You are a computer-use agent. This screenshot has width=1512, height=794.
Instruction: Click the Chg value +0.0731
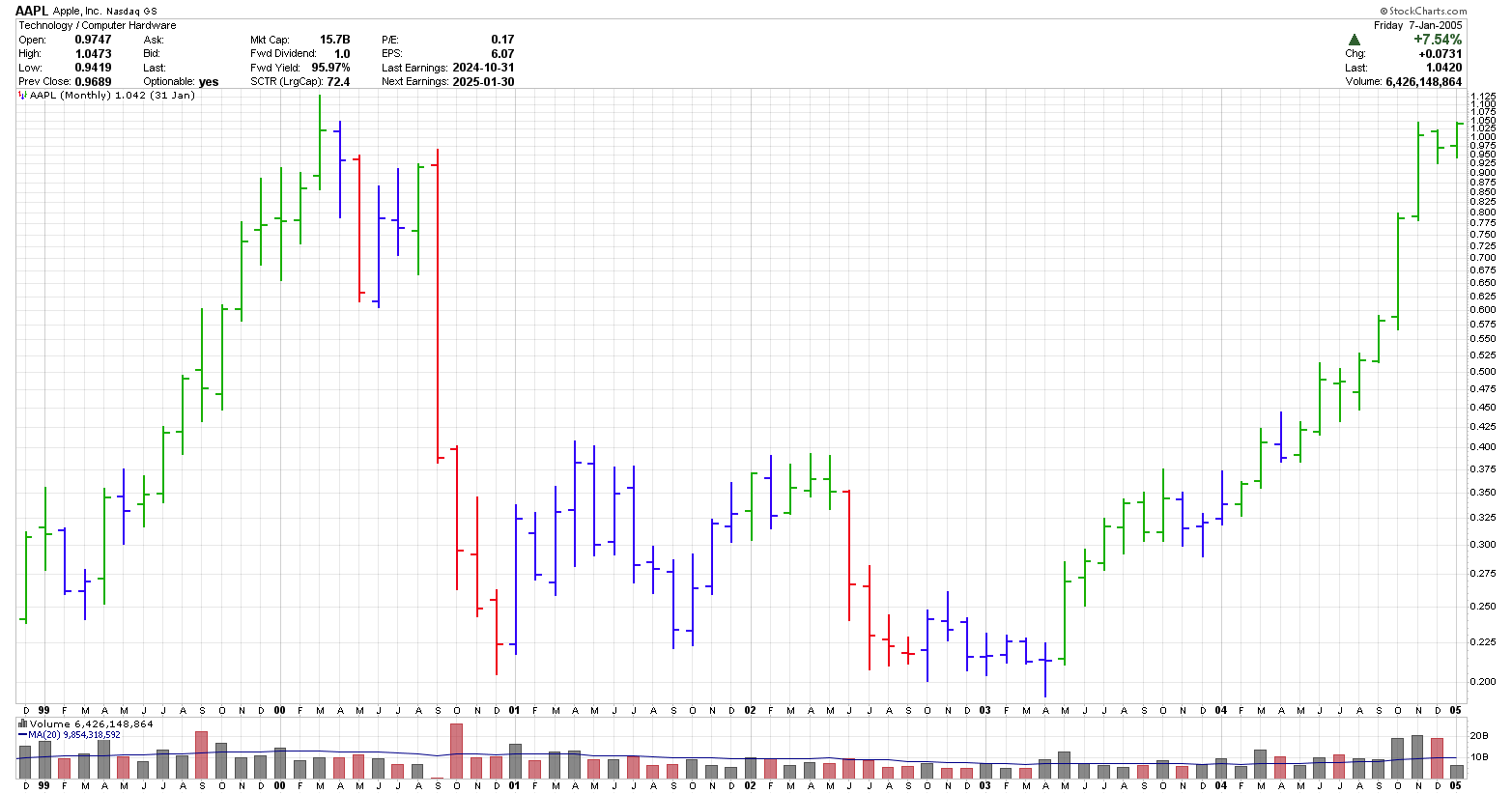pyautogui.click(x=1441, y=53)
